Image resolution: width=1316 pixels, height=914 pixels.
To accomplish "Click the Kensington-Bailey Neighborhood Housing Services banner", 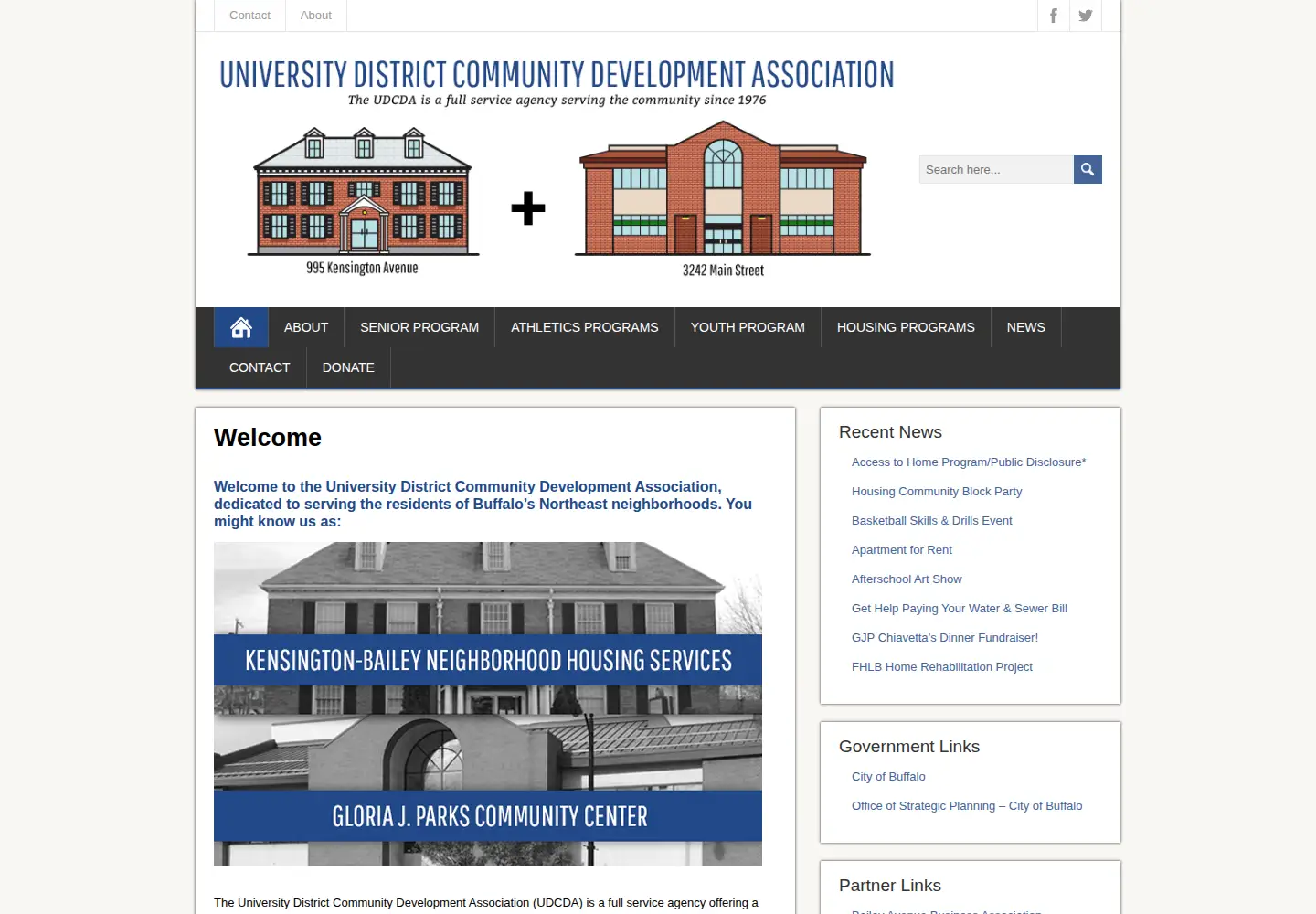I will click(x=488, y=660).
